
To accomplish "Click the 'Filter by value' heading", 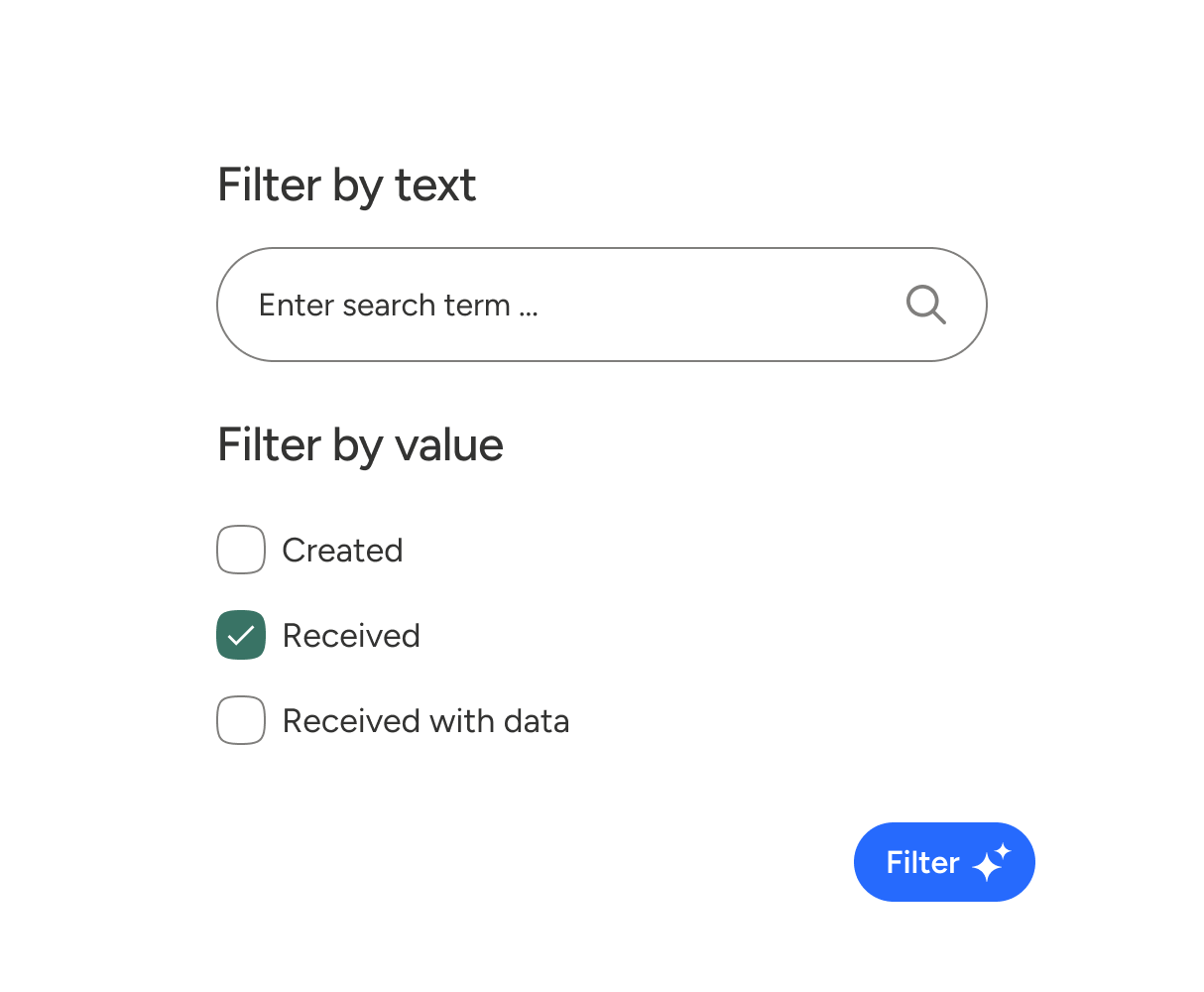I will tap(360, 445).
